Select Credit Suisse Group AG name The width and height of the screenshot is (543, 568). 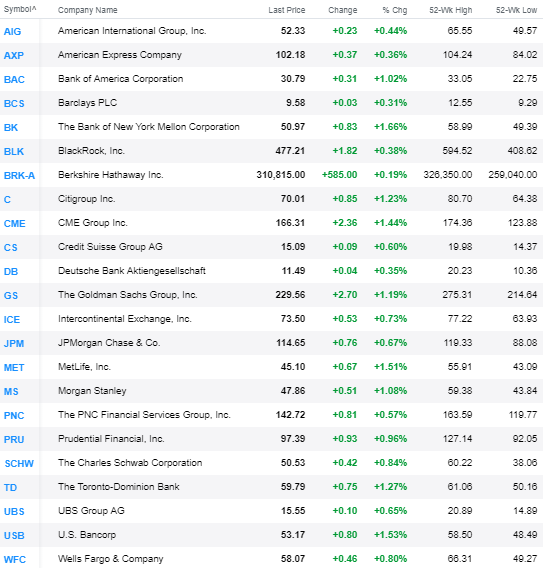click(110, 247)
